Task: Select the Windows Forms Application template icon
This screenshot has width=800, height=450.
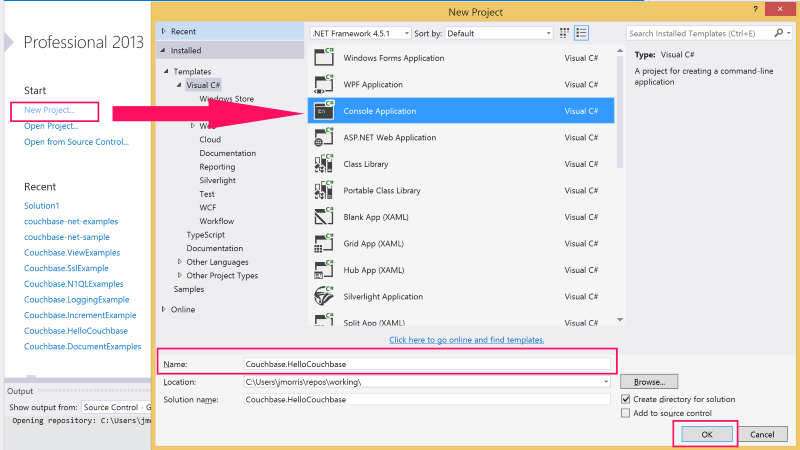Action: tap(324, 58)
